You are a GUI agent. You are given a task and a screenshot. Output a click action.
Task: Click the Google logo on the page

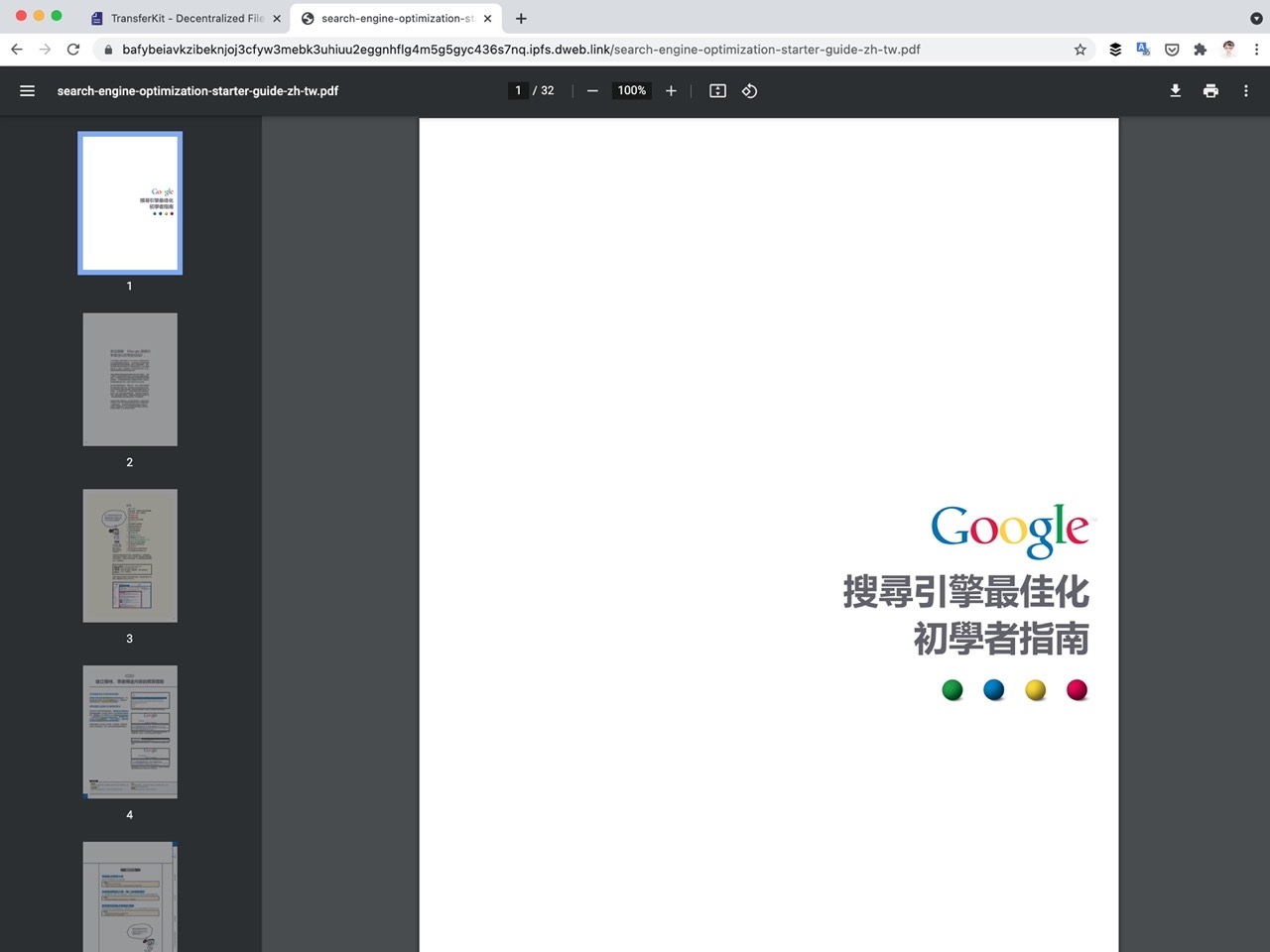coord(1010,531)
